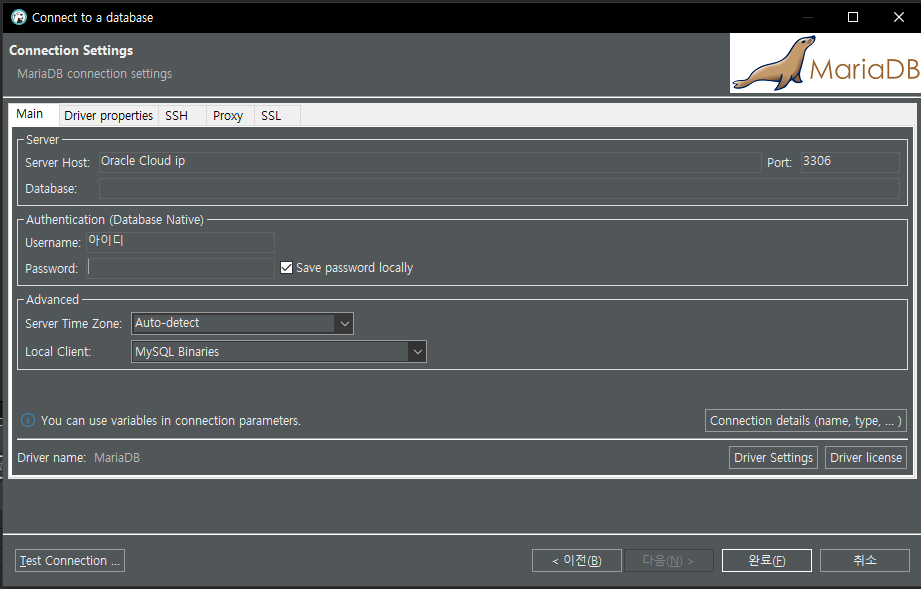View the Driver license
This screenshot has height=589, width=921.
click(x=866, y=457)
